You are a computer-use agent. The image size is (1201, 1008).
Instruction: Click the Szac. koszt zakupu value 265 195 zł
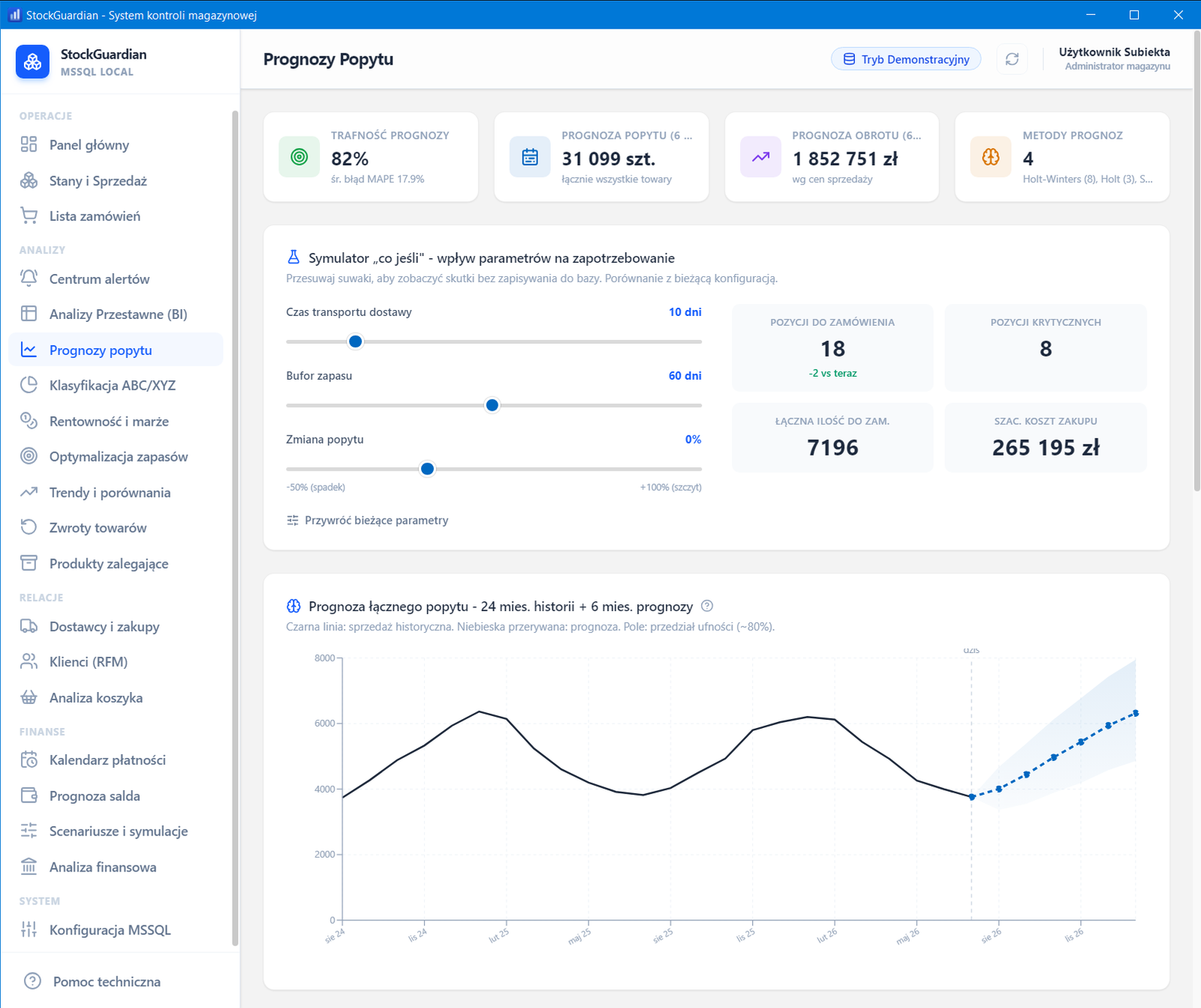point(1046,448)
